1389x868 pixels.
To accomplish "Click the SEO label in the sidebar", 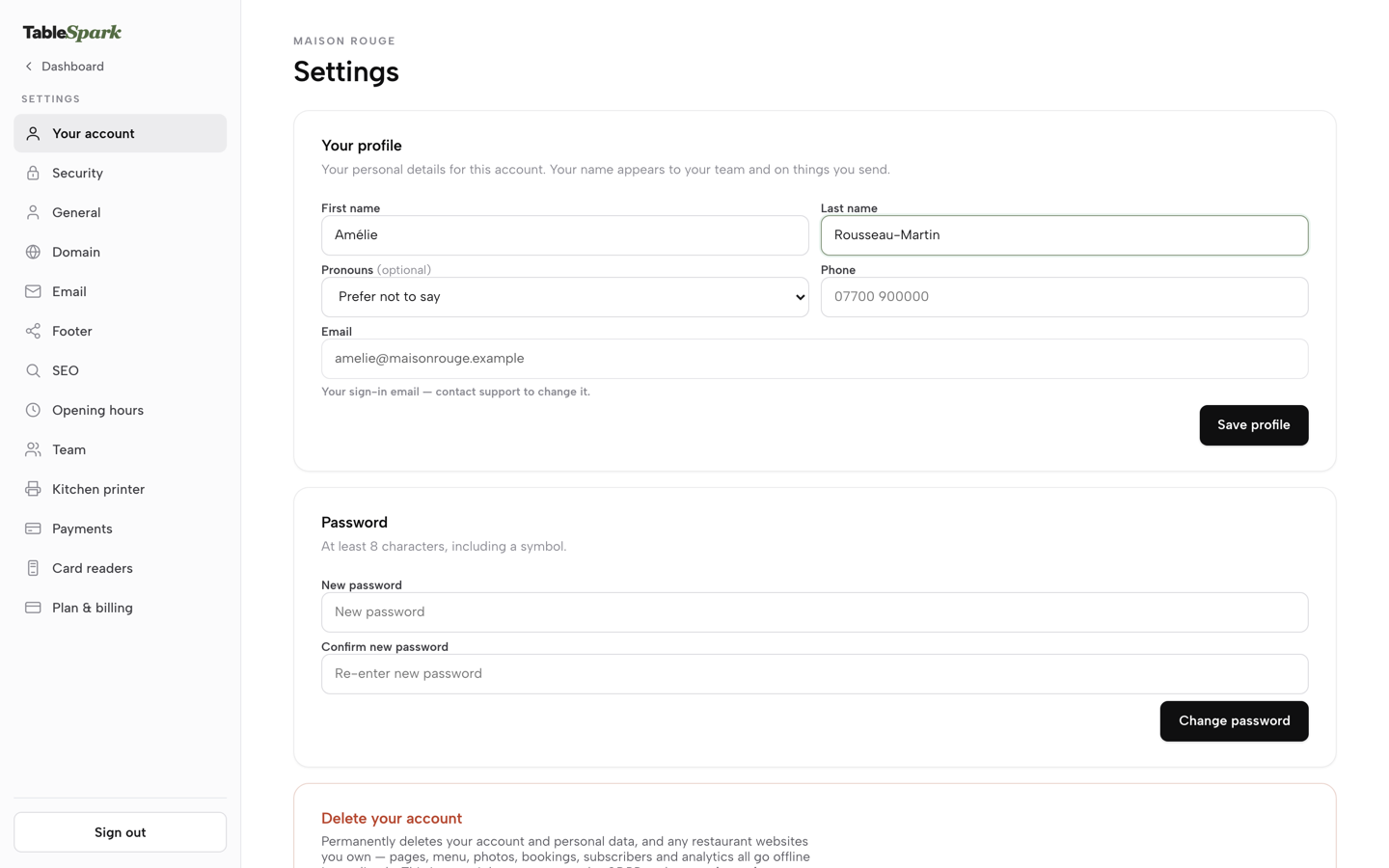I will pyautogui.click(x=66, y=371).
